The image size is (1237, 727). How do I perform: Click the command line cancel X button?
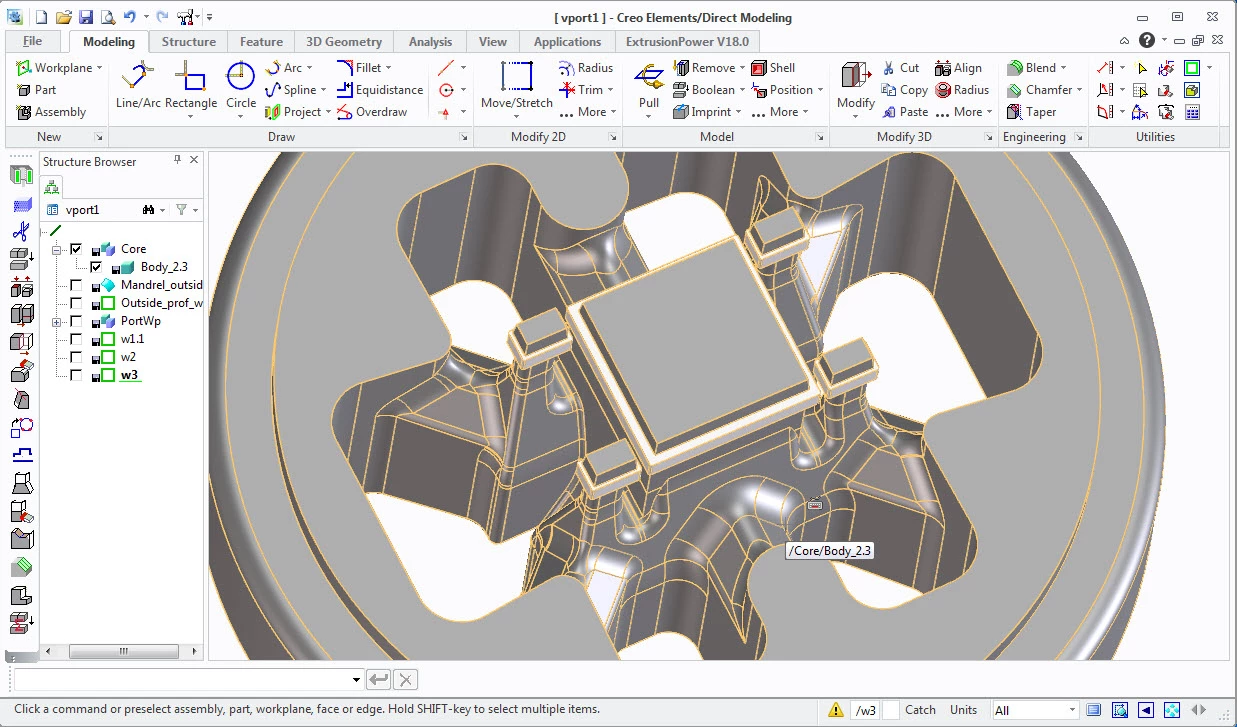(405, 680)
